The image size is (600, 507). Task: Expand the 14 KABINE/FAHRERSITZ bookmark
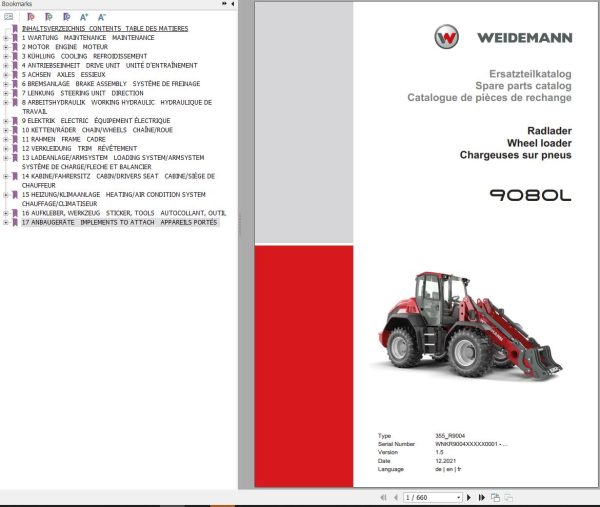[x=6, y=176]
